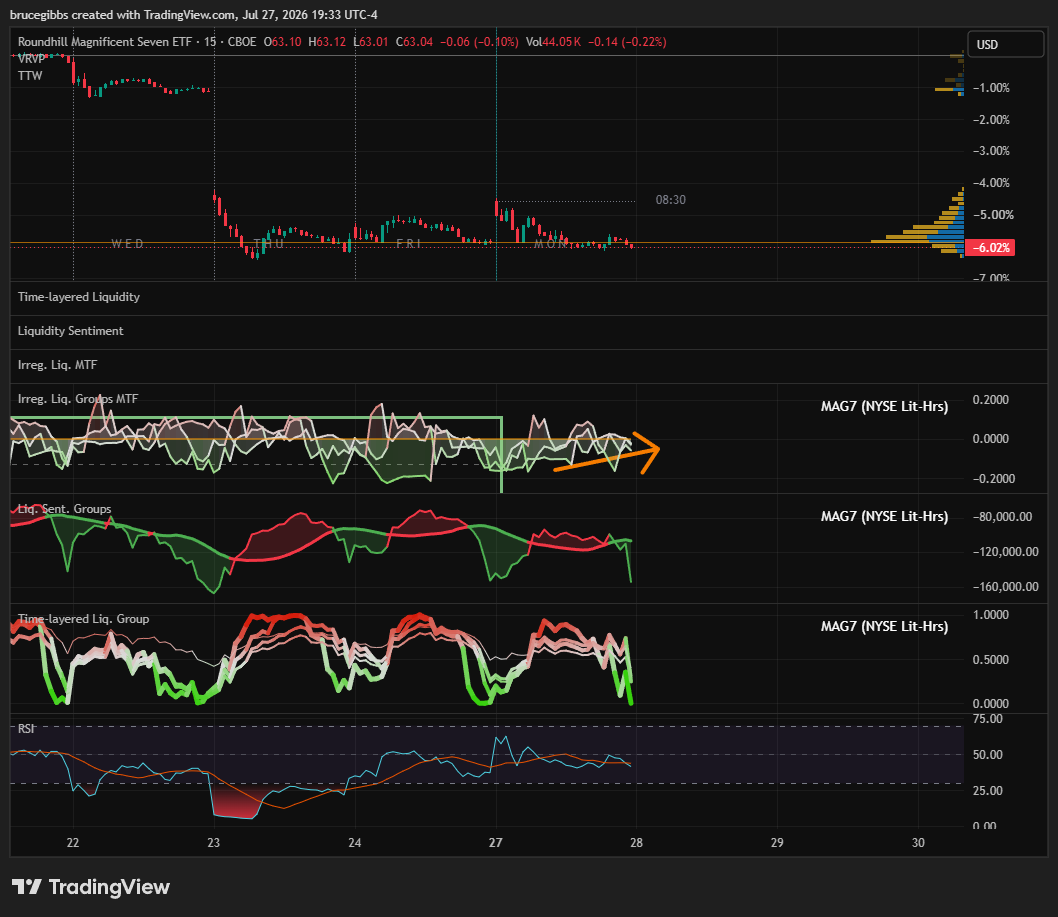The height and width of the screenshot is (917, 1058).
Task: Click the -4.00% price scale label
Action: (991, 183)
